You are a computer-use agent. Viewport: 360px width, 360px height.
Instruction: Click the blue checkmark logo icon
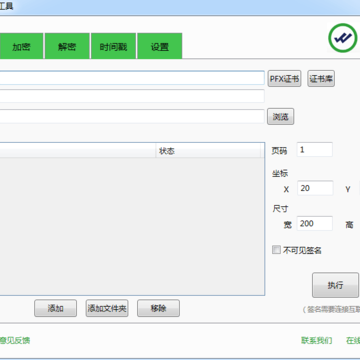click(x=343, y=38)
